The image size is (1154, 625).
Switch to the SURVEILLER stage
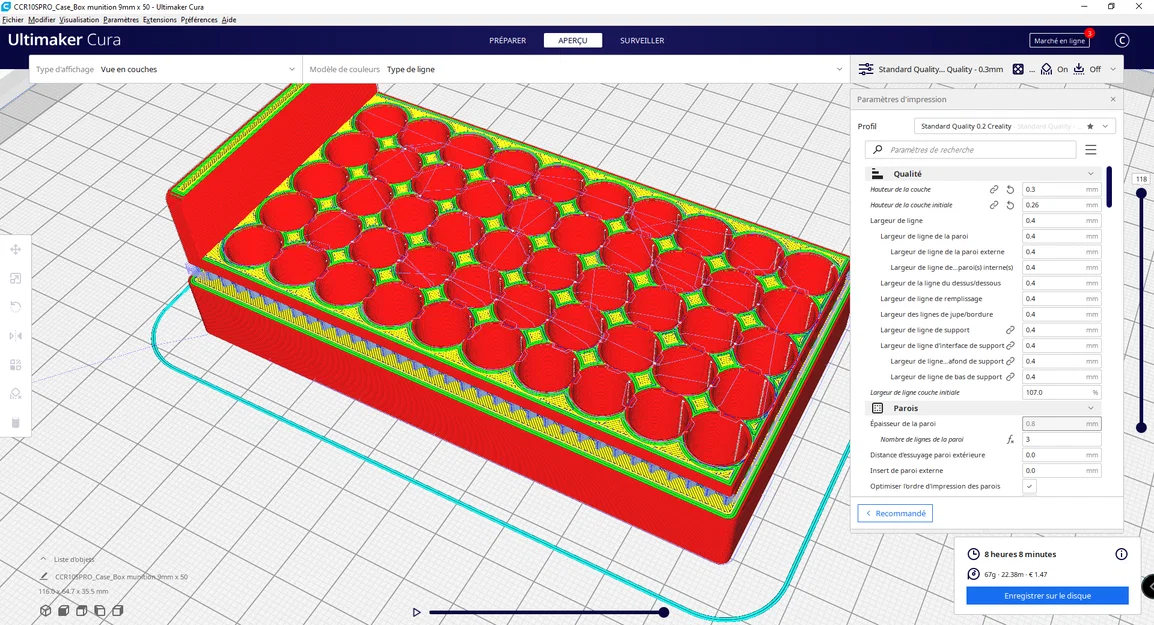[642, 40]
